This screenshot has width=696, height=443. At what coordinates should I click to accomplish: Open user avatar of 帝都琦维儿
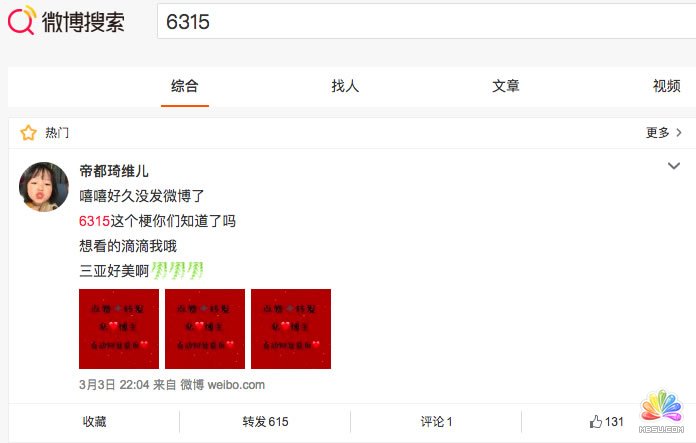tap(44, 186)
